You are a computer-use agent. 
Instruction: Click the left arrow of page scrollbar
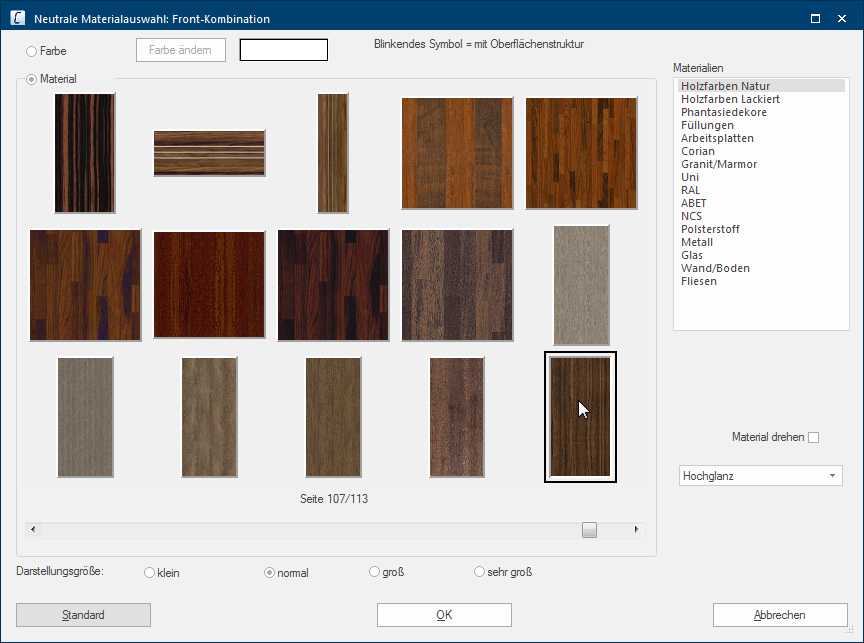[33, 530]
